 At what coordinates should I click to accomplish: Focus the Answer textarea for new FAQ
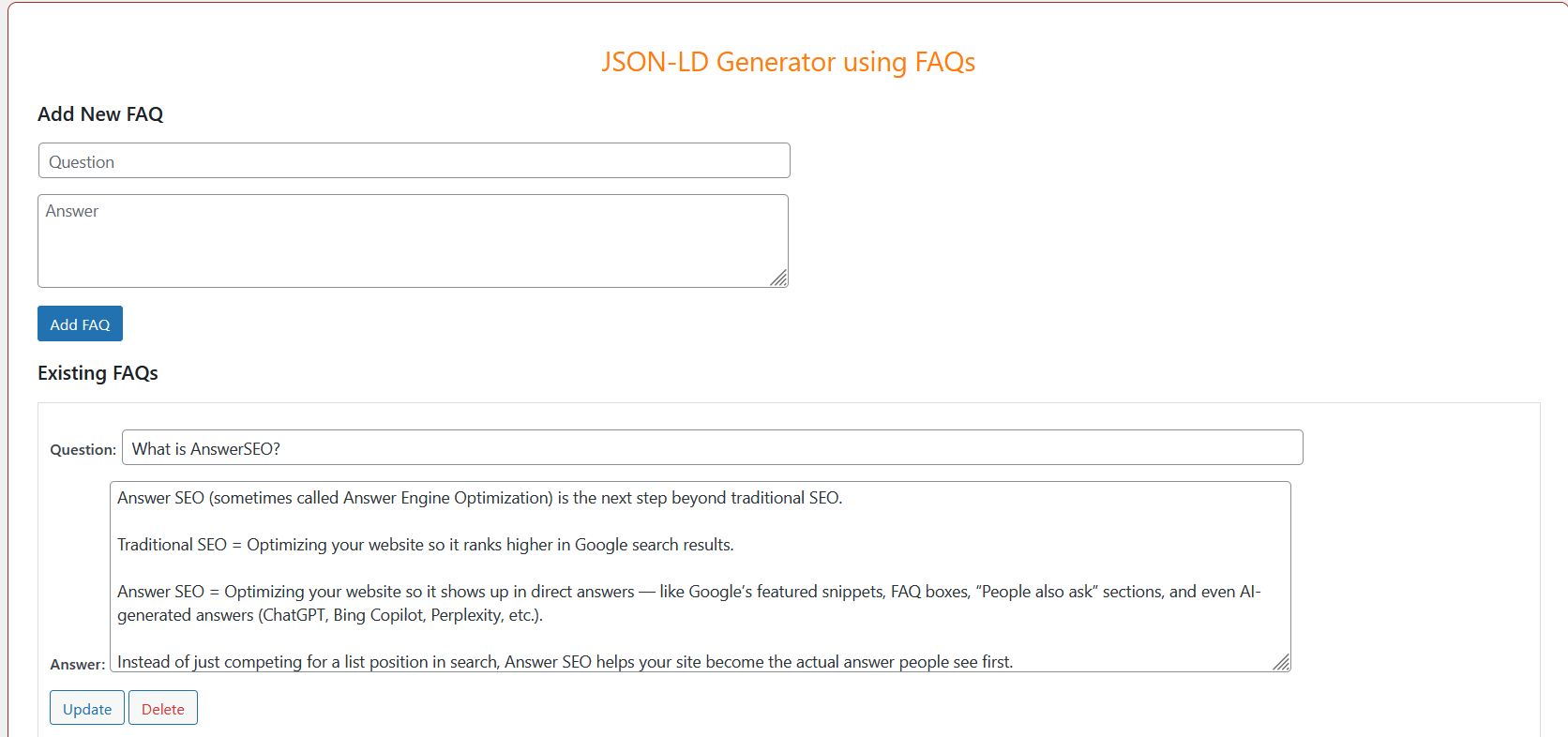click(x=413, y=239)
